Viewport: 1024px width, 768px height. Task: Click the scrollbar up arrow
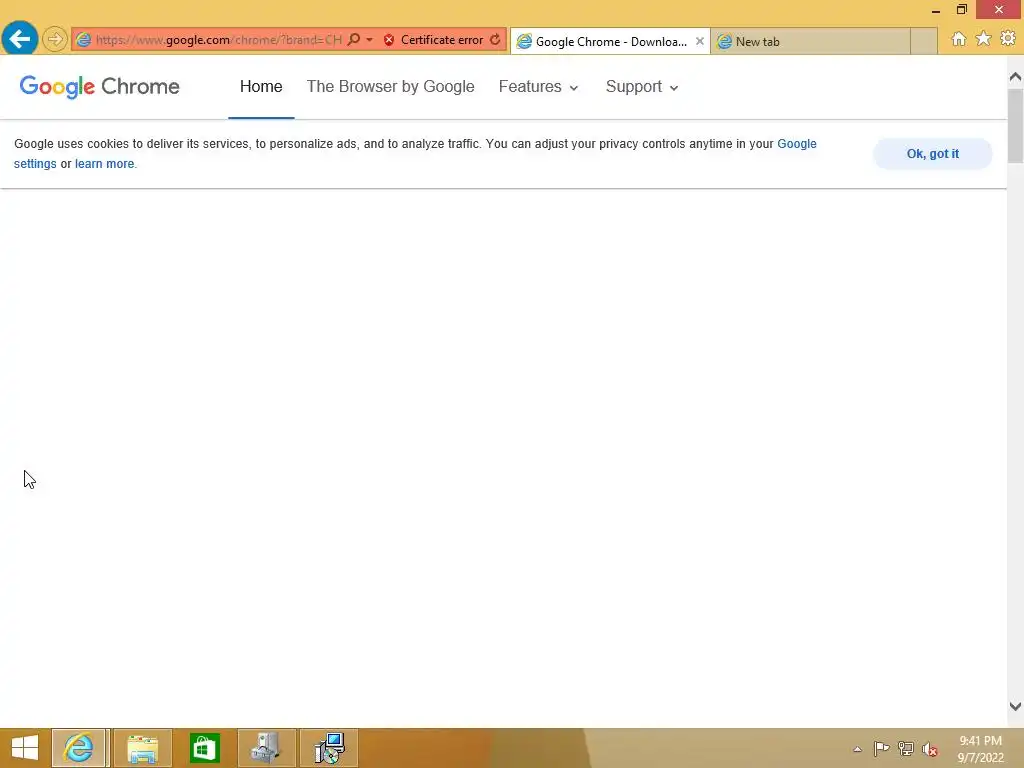click(1016, 77)
